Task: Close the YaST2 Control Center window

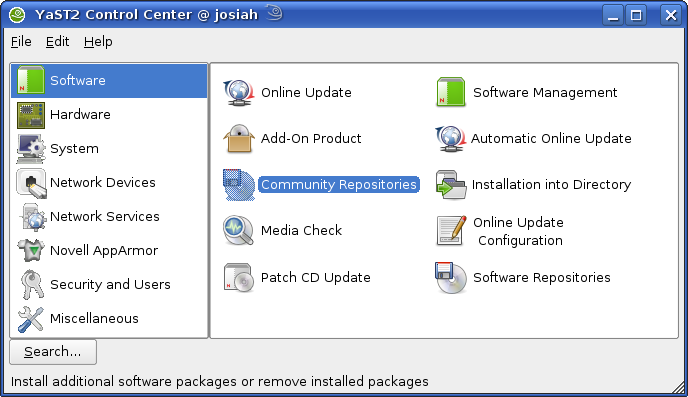Action: pos(671,16)
